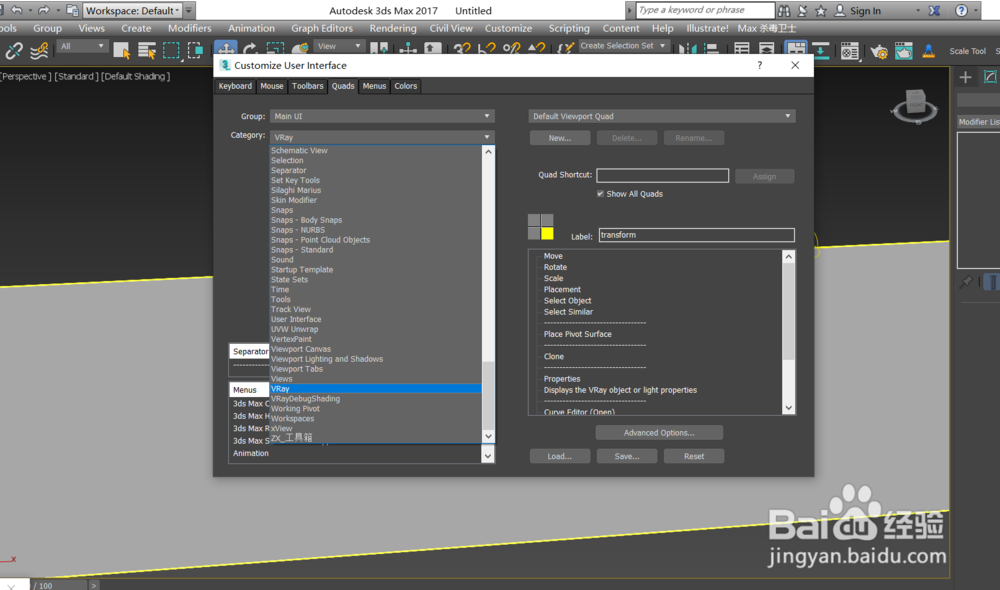The image size is (1000, 590).
Task: Click the Advanced Options... button
Action: click(x=659, y=432)
